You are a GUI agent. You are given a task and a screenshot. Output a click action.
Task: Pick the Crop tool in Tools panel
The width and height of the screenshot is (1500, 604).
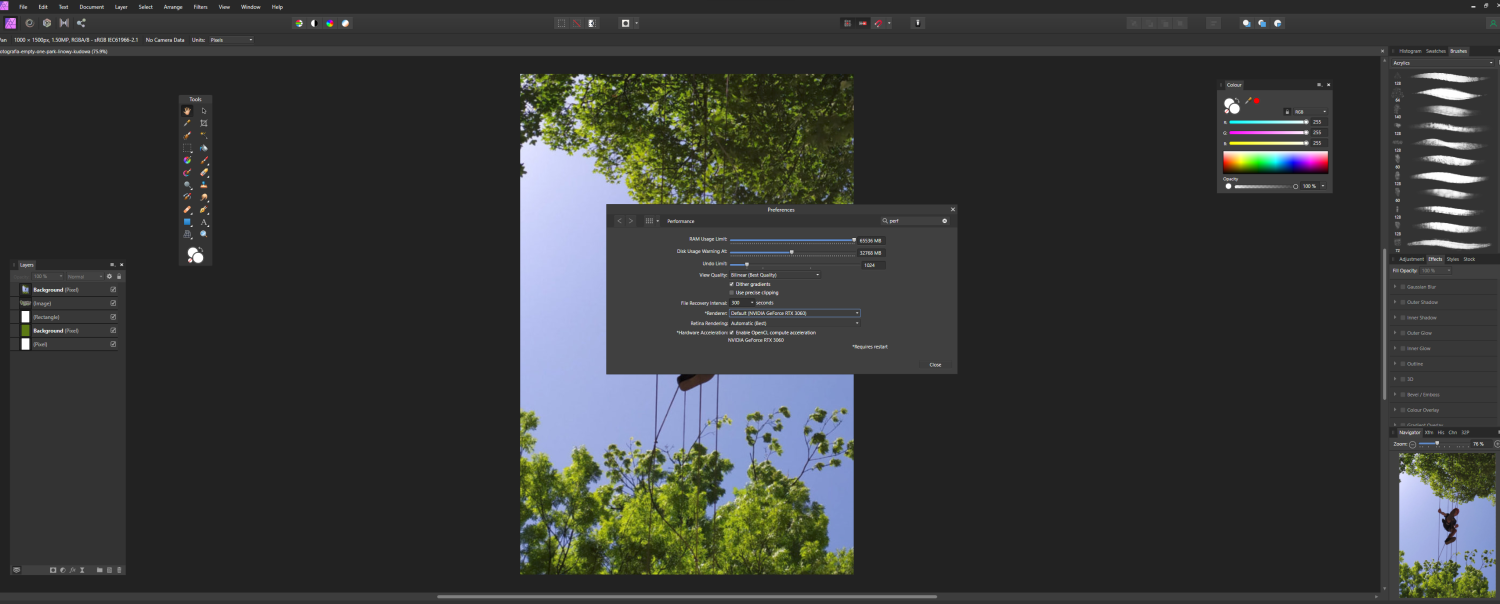pyautogui.click(x=204, y=123)
